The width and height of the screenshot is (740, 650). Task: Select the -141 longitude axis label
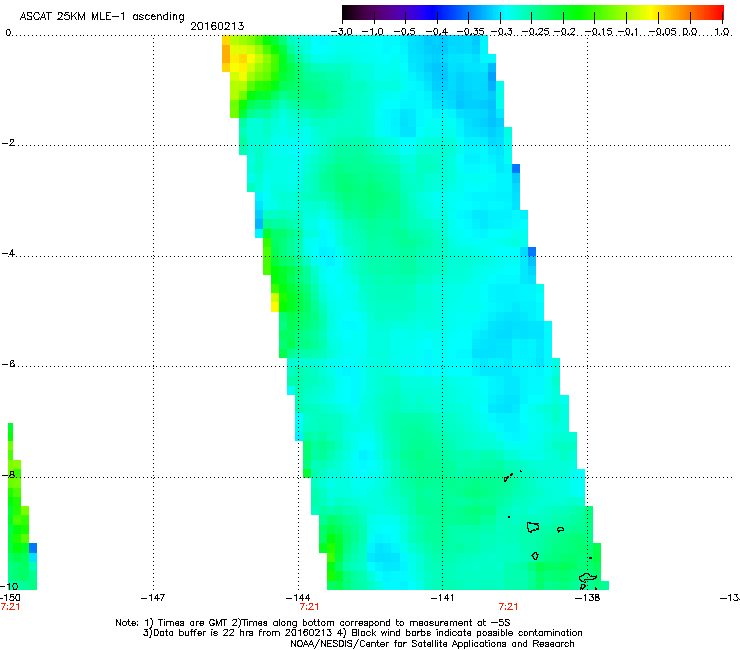tap(442, 598)
